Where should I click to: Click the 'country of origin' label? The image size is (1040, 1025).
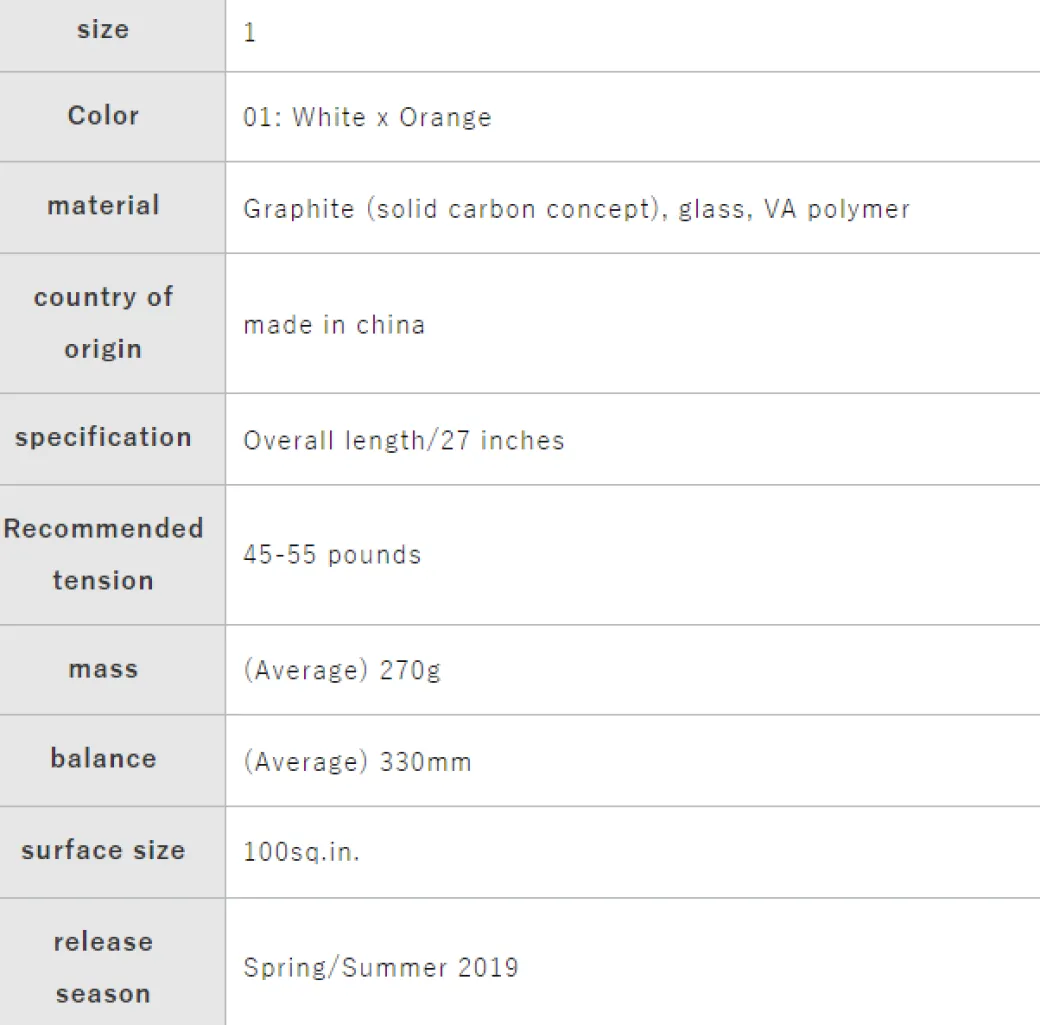pos(103,323)
